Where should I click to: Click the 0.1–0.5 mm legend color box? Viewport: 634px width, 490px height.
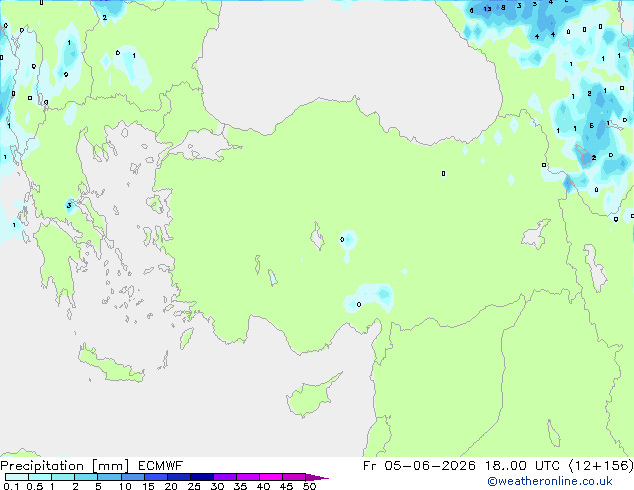(17, 477)
